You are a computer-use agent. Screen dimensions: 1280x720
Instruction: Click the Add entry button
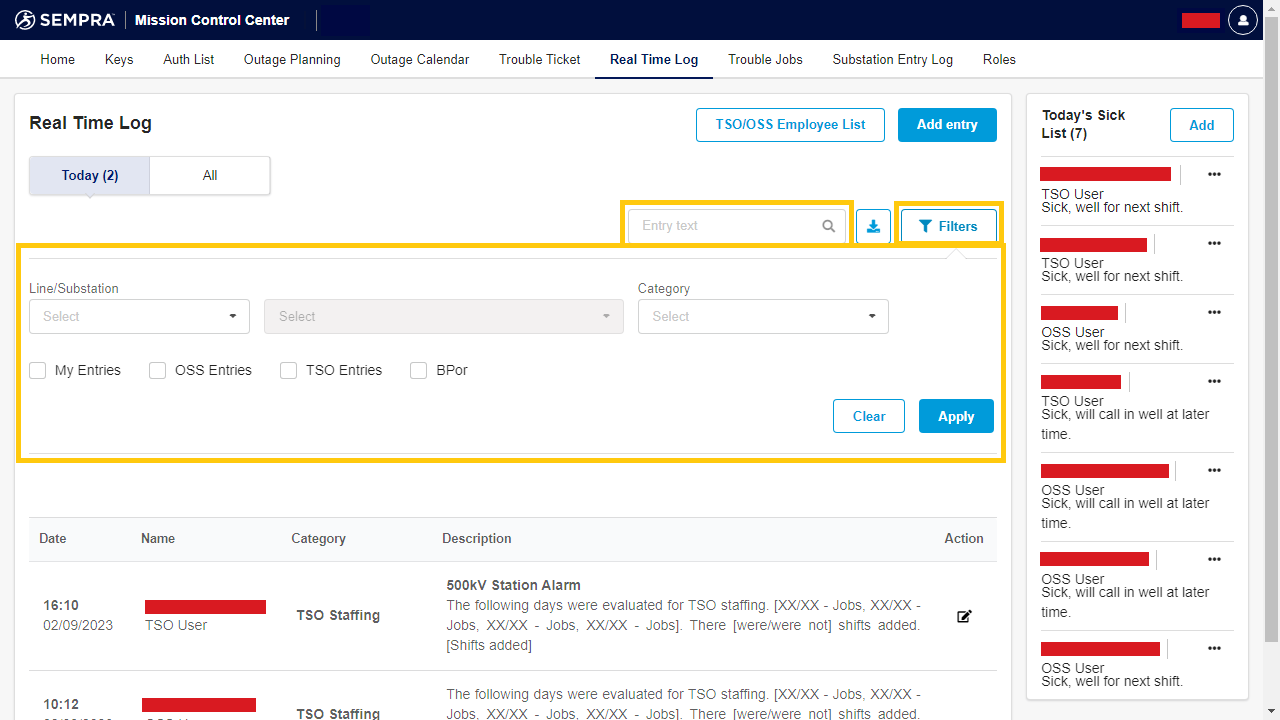946,124
